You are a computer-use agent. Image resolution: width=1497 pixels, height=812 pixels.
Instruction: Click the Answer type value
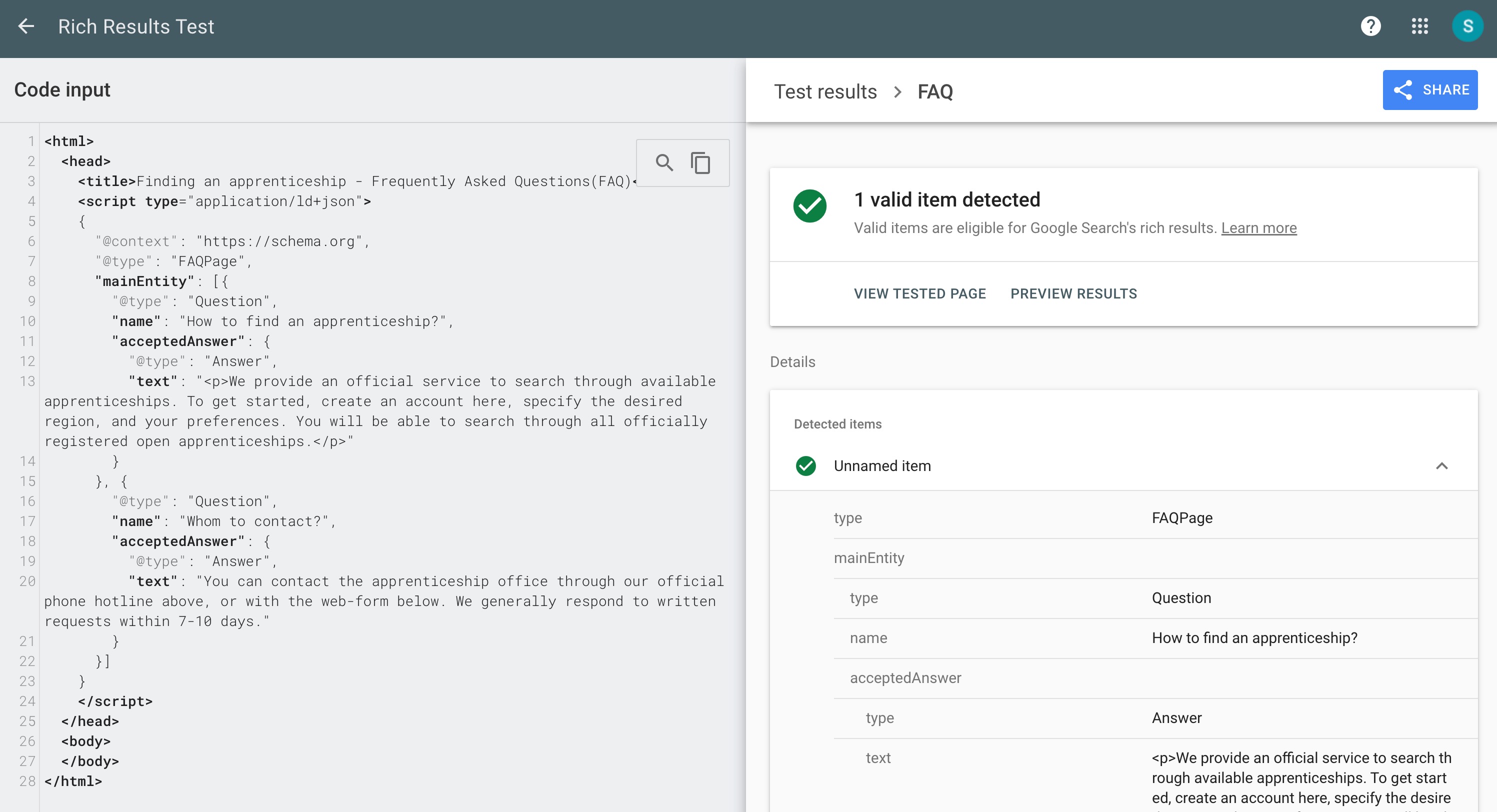point(1176,718)
